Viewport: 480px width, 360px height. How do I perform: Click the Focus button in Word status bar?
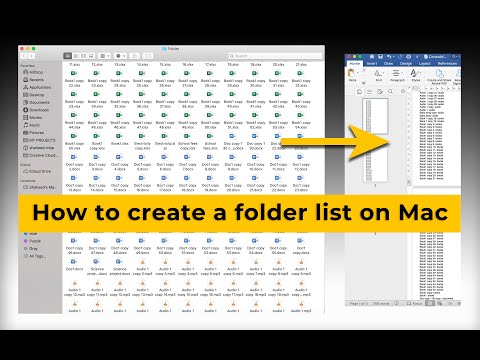(x=414, y=303)
